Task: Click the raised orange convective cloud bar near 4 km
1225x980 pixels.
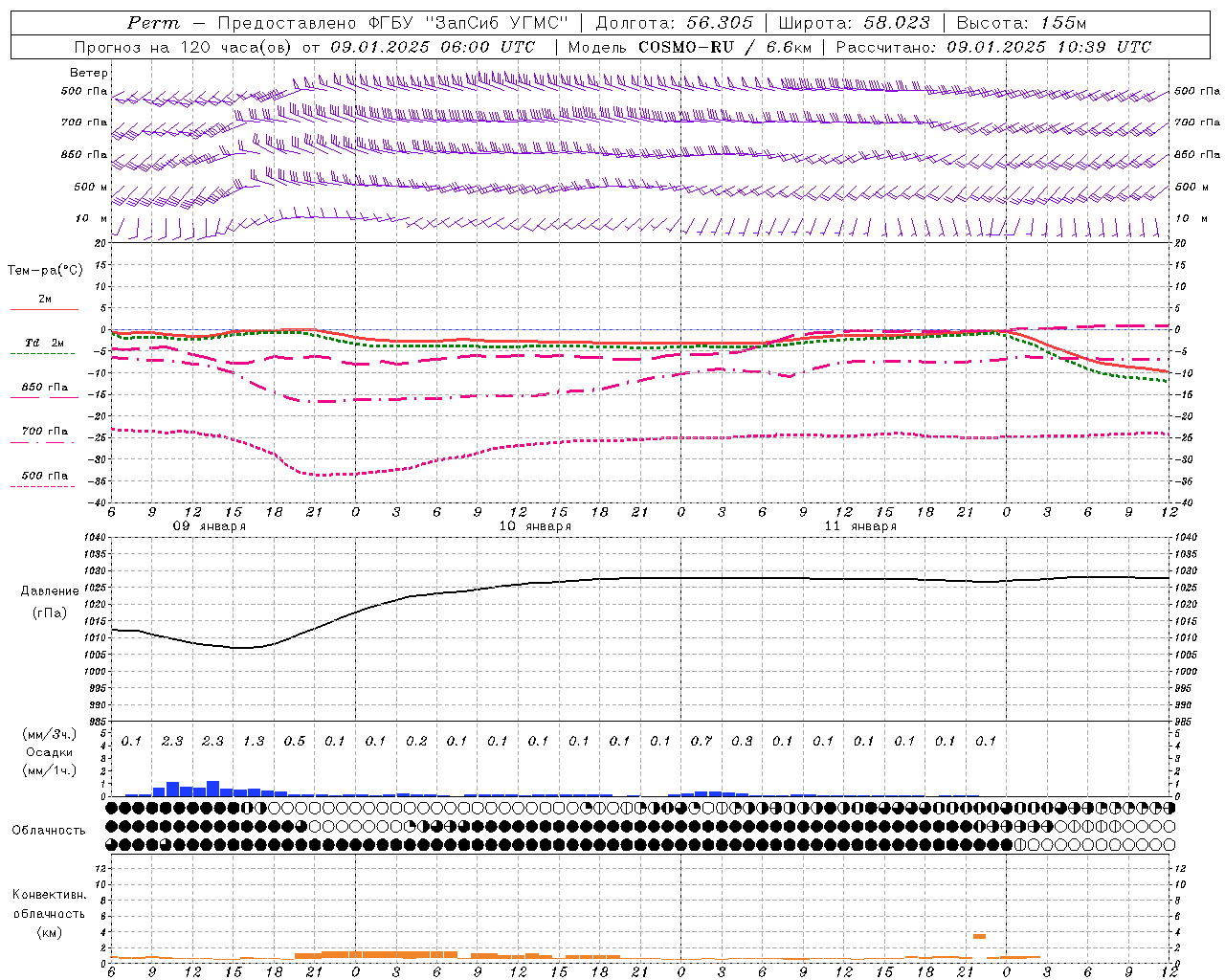Action: (979, 936)
